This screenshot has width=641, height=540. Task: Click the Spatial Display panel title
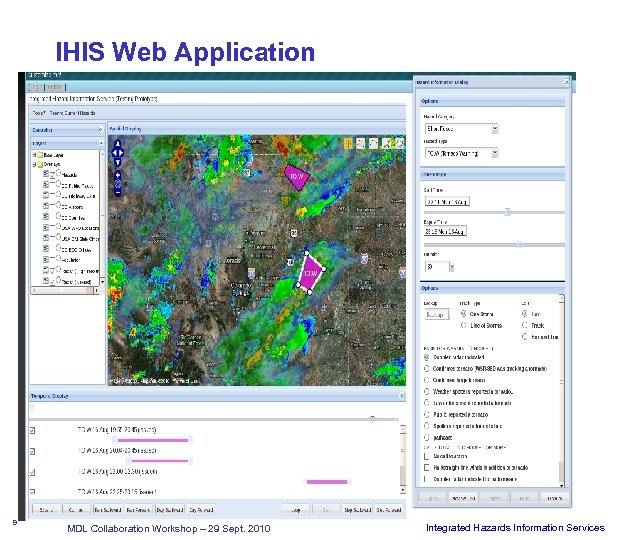126,129
